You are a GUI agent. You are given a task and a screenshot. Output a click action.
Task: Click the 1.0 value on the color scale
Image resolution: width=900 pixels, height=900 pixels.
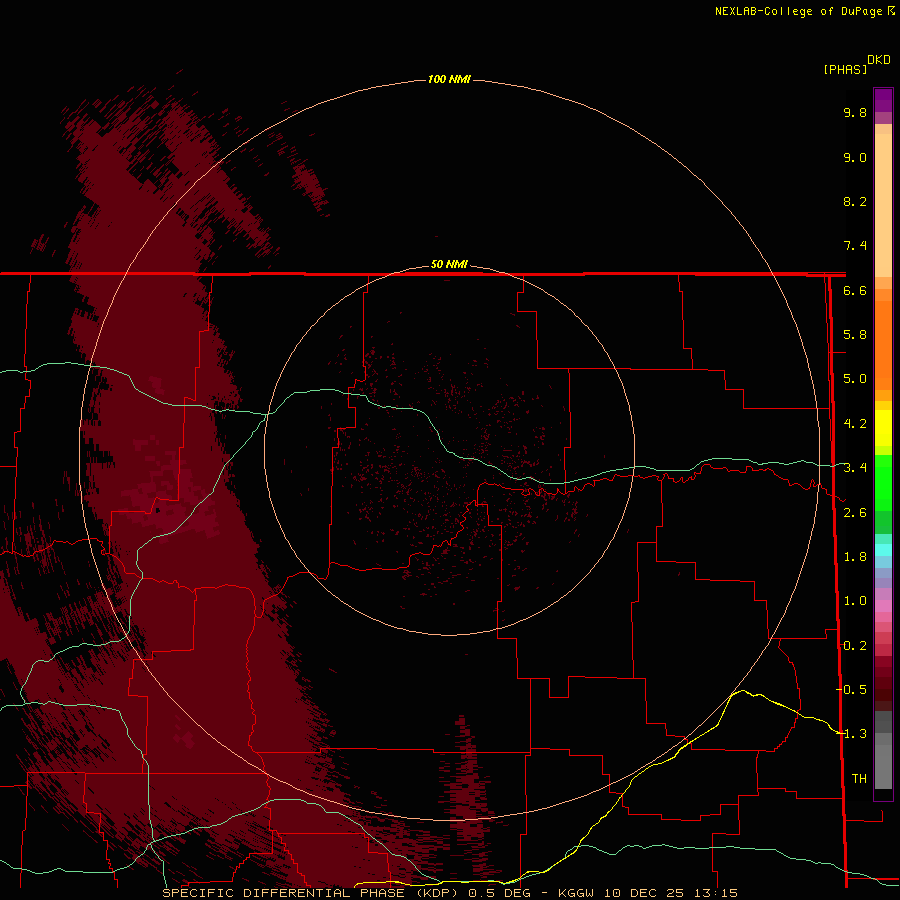coord(855,601)
